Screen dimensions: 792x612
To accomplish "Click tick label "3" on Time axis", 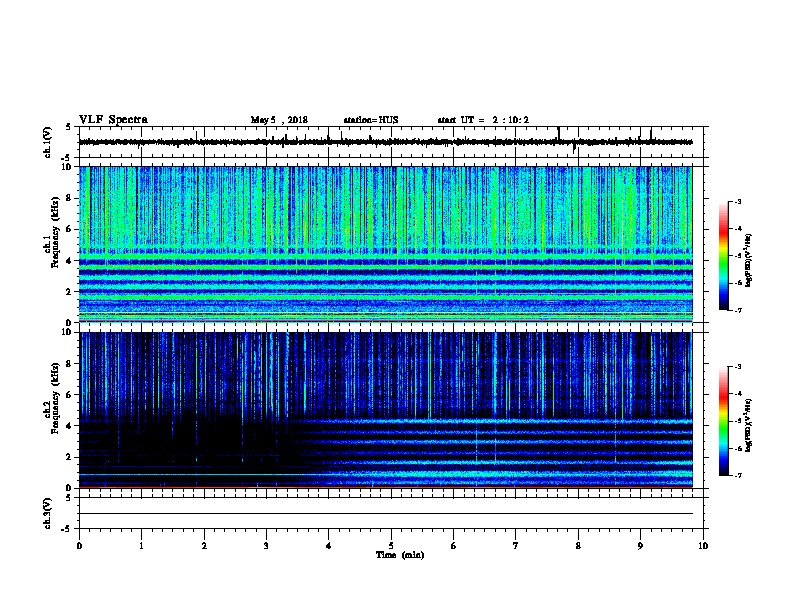I will [x=266, y=546].
